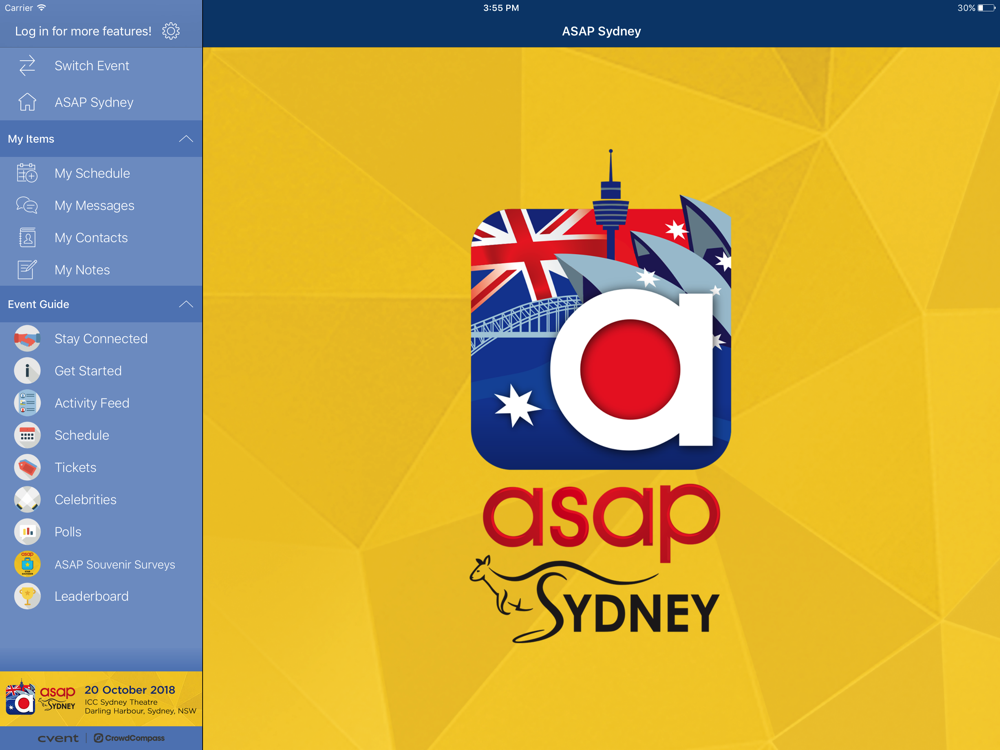Open ASAP Souvenir Surveys

coord(101,564)
